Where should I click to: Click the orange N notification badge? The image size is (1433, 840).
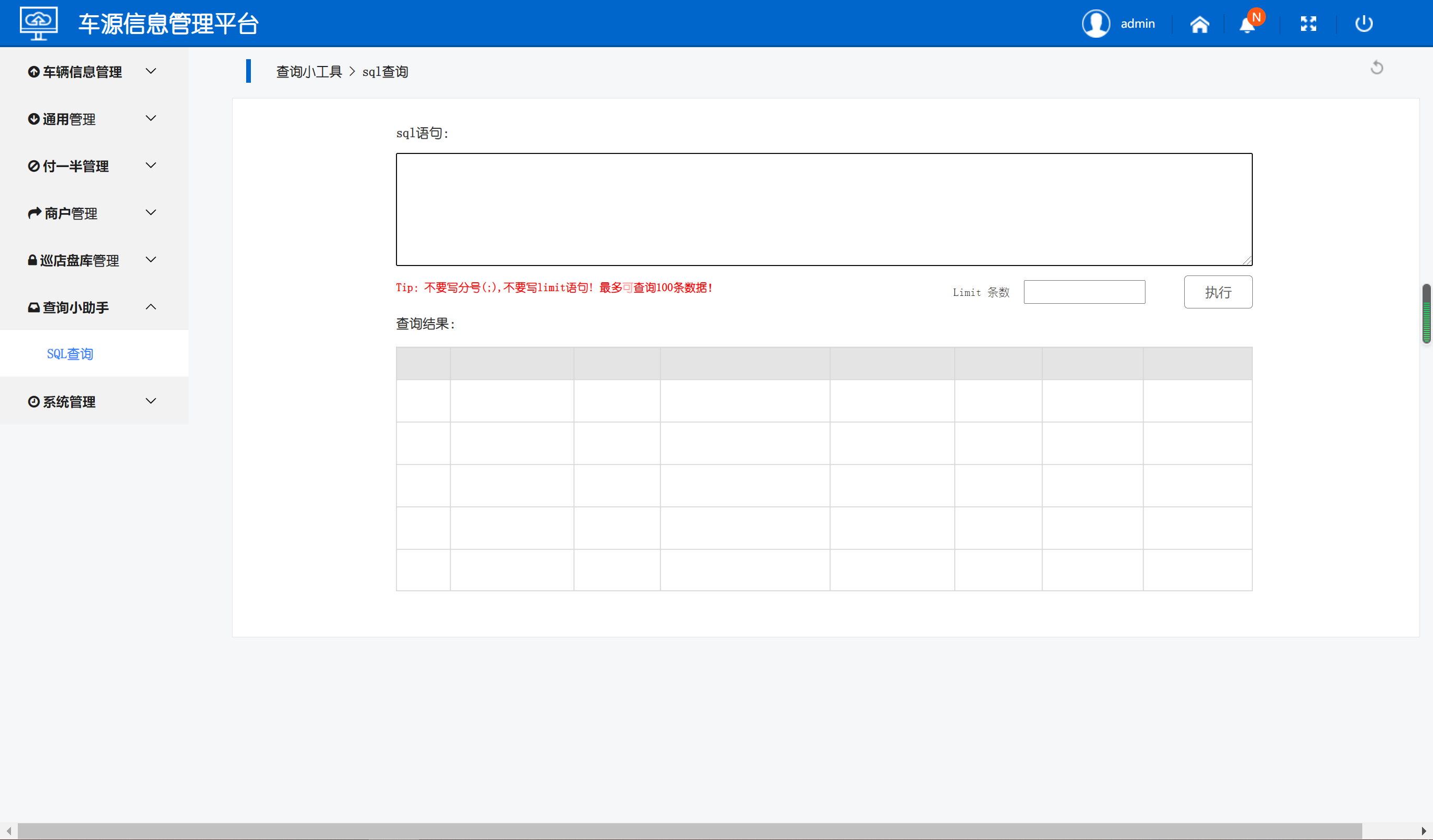pyautogui.click(x=1256, y=17)
